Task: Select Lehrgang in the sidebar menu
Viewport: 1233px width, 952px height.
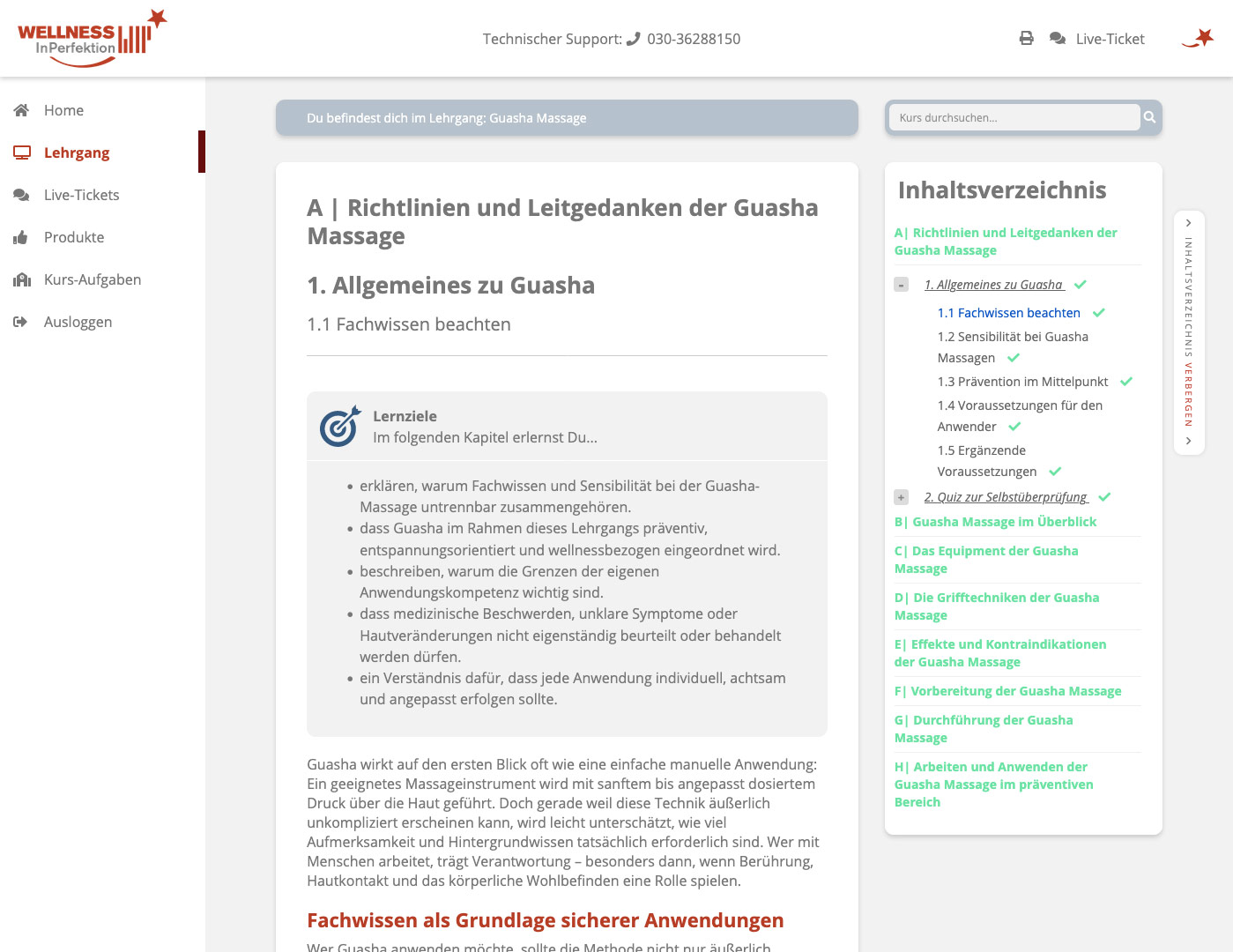Action: pos(77,152)
